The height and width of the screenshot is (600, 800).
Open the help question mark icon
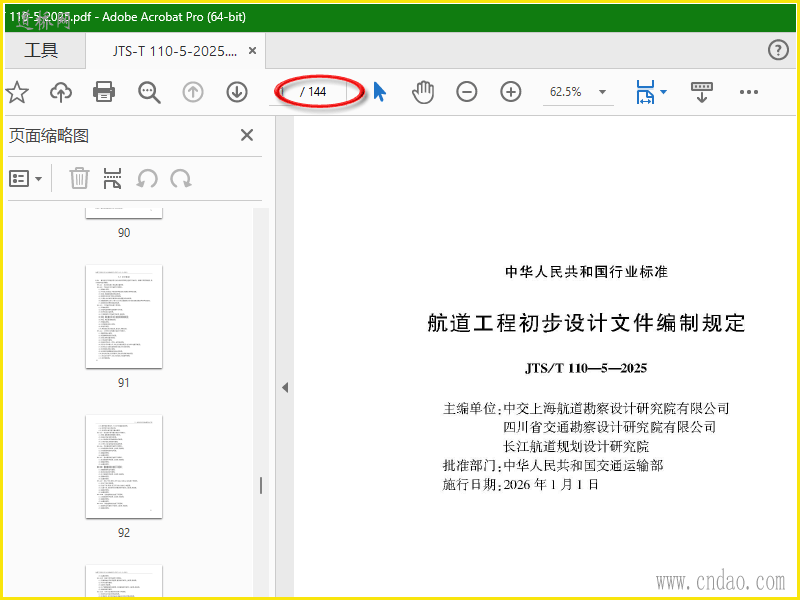click(778, 50)
